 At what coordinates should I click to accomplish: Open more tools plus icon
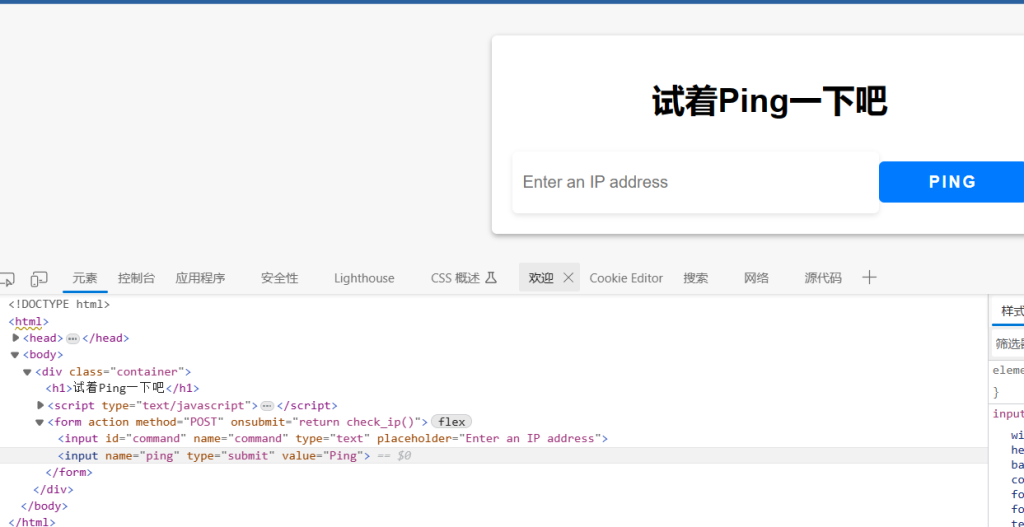(x=869, y=278)
